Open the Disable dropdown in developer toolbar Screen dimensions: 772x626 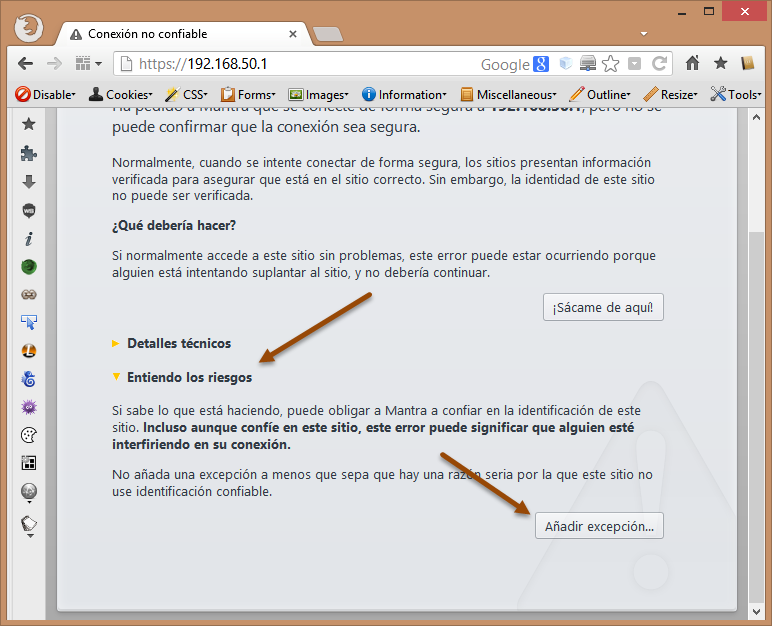(x=46, y=94)
